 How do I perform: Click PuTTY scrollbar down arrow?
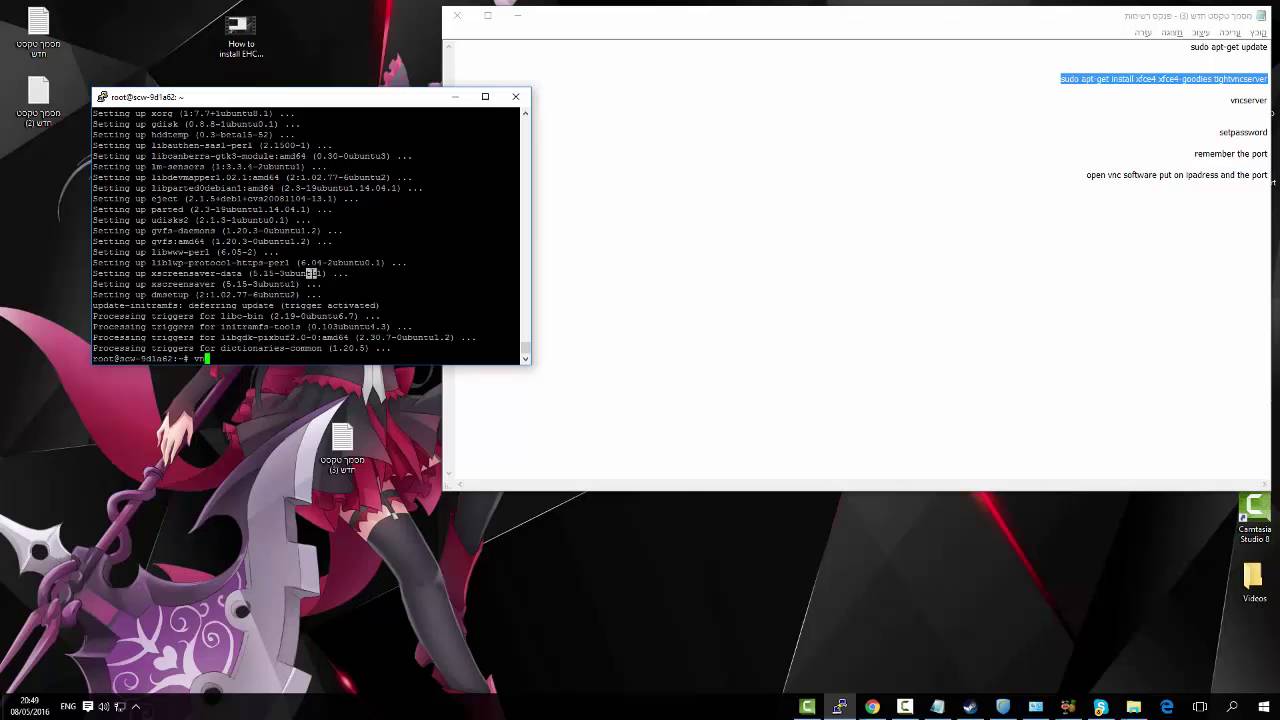tap(525, 357)
